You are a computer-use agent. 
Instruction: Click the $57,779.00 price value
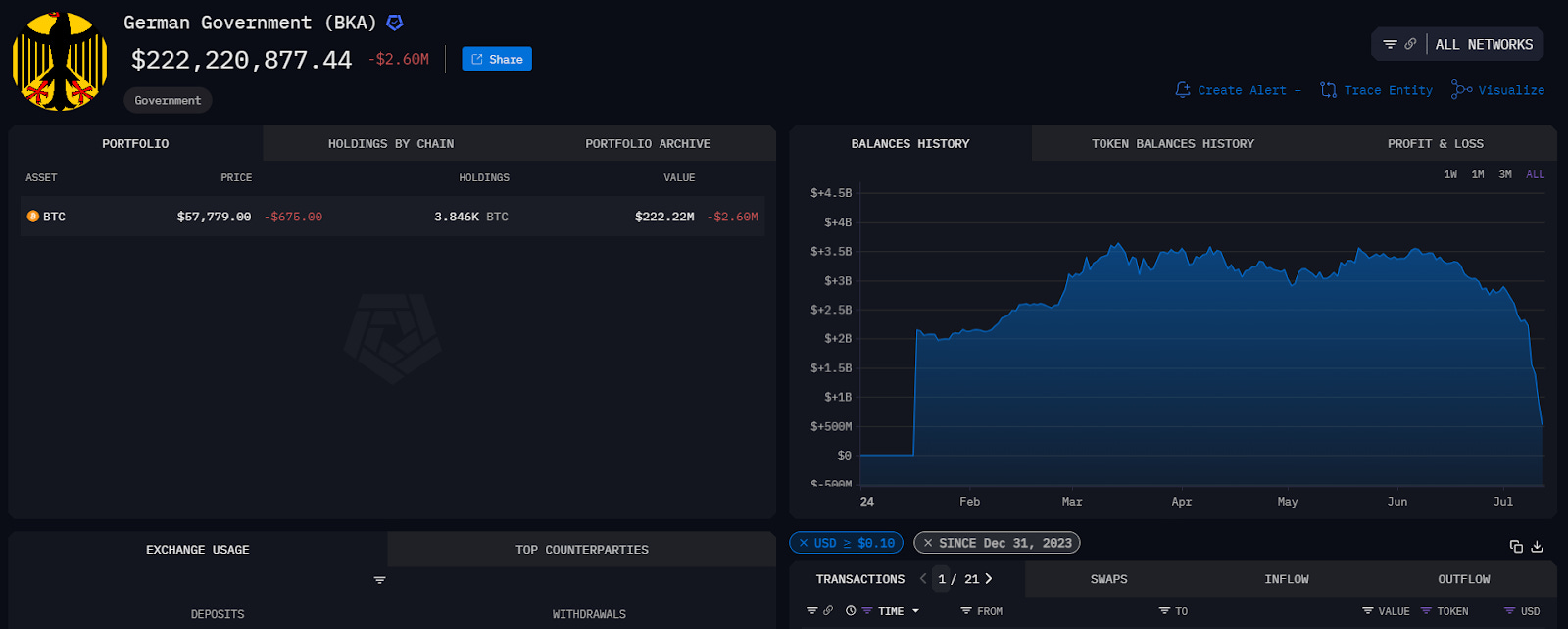214,217
